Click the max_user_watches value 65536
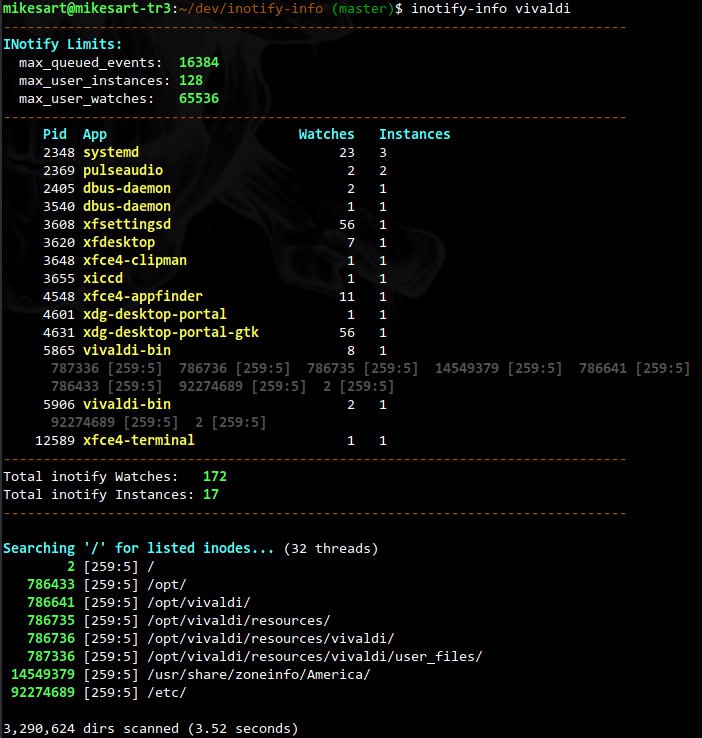This screenshot has height=738, width=702. point(199,98)
